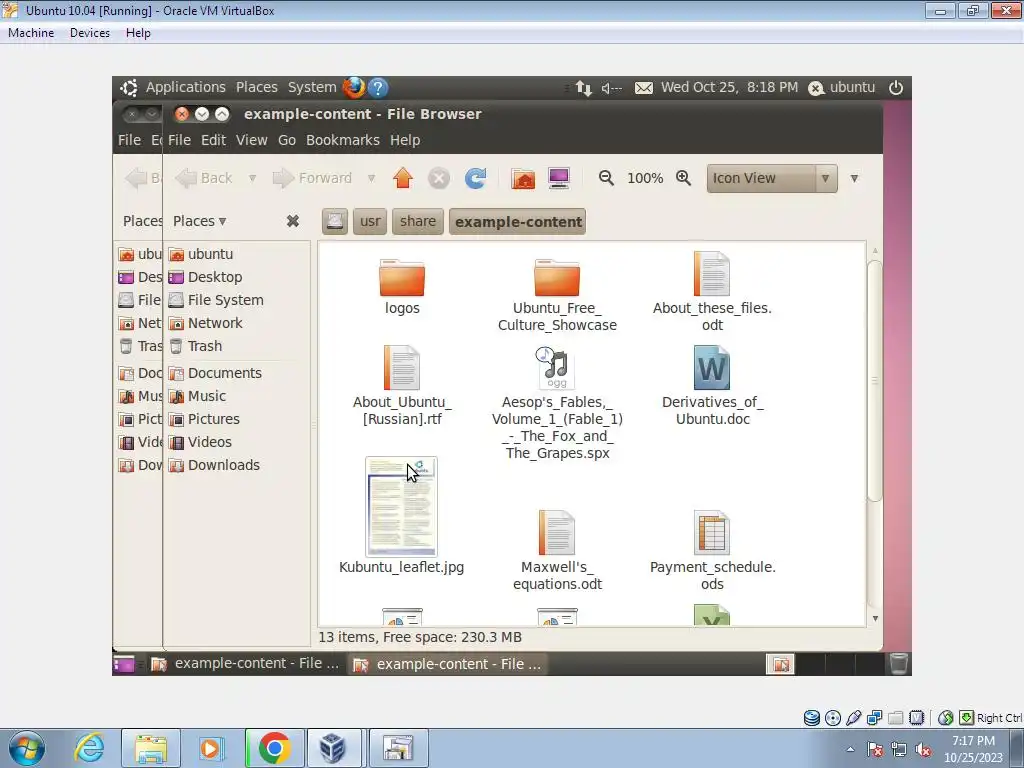Click the vertical scrollbar handle
This screenshot has width=1024, height=768.
(x=874, y=381)
